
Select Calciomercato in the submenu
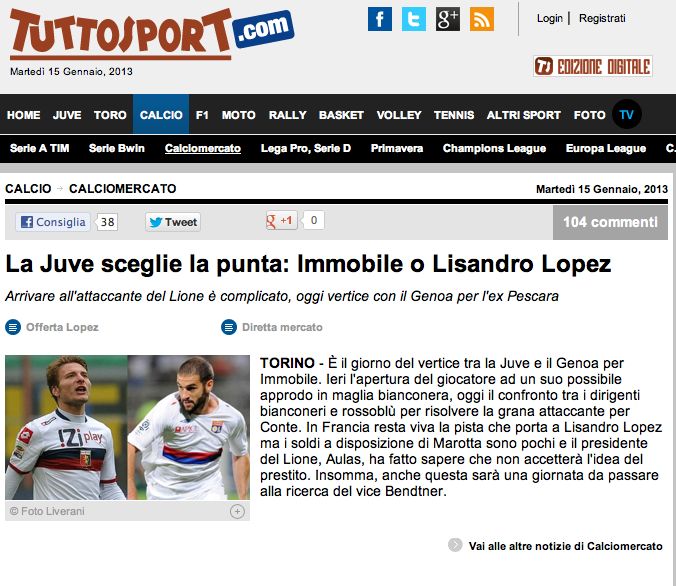click(203, 148)
